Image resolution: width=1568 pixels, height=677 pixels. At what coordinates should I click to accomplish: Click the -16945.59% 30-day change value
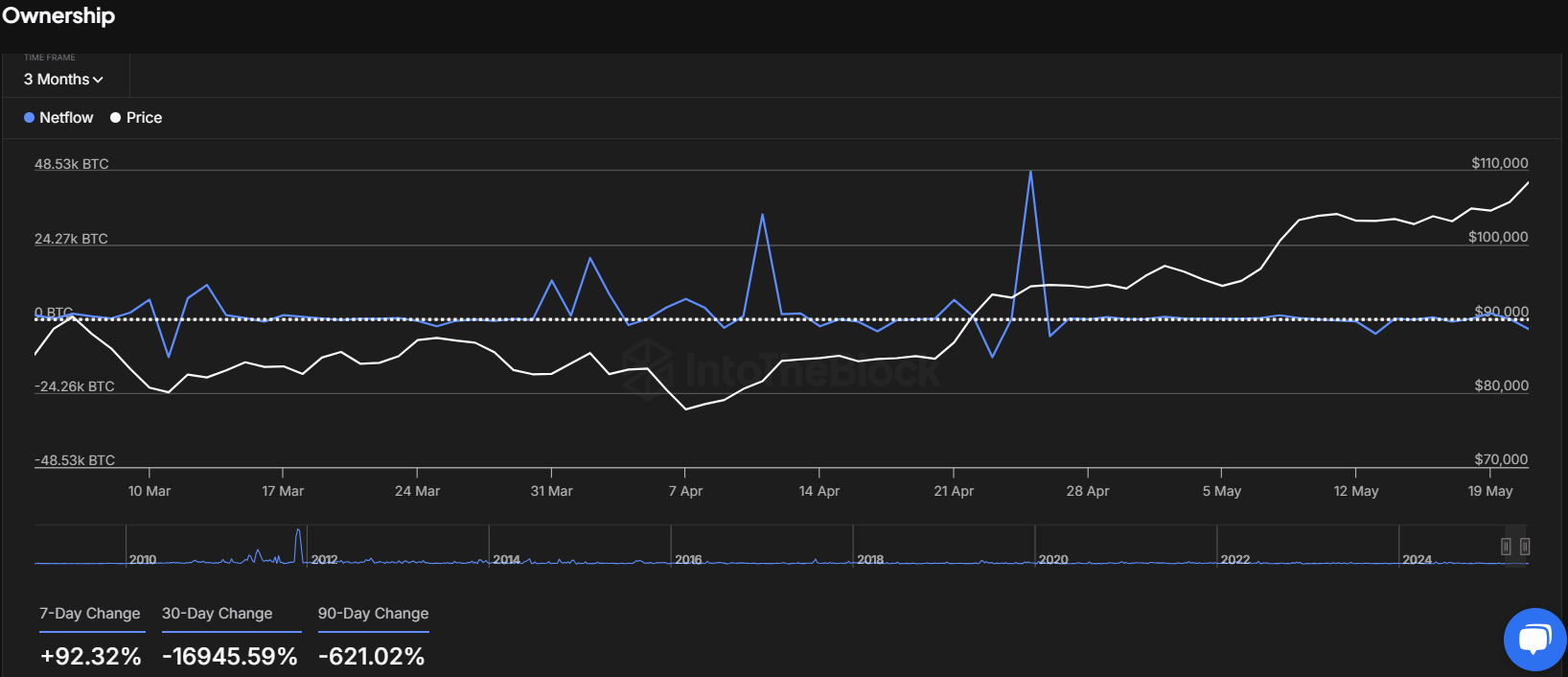[230, 657]
